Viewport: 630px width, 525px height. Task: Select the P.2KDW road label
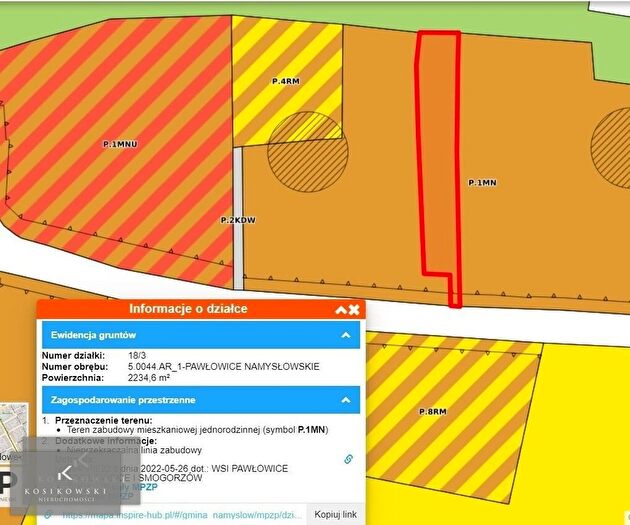click(x=238, y=220)
